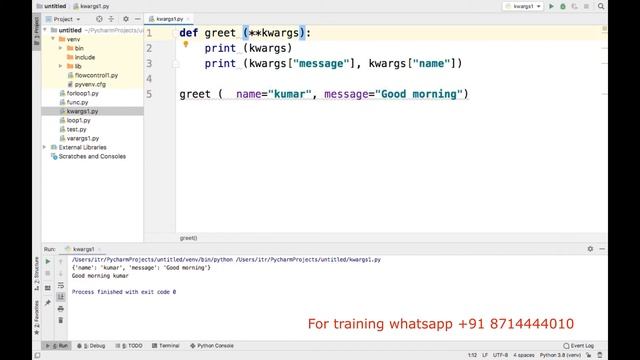Expand the bin folder
Image resolution: width=640 pixels, height=360 pixels.
pyautogui.click(x=60, y=48)
